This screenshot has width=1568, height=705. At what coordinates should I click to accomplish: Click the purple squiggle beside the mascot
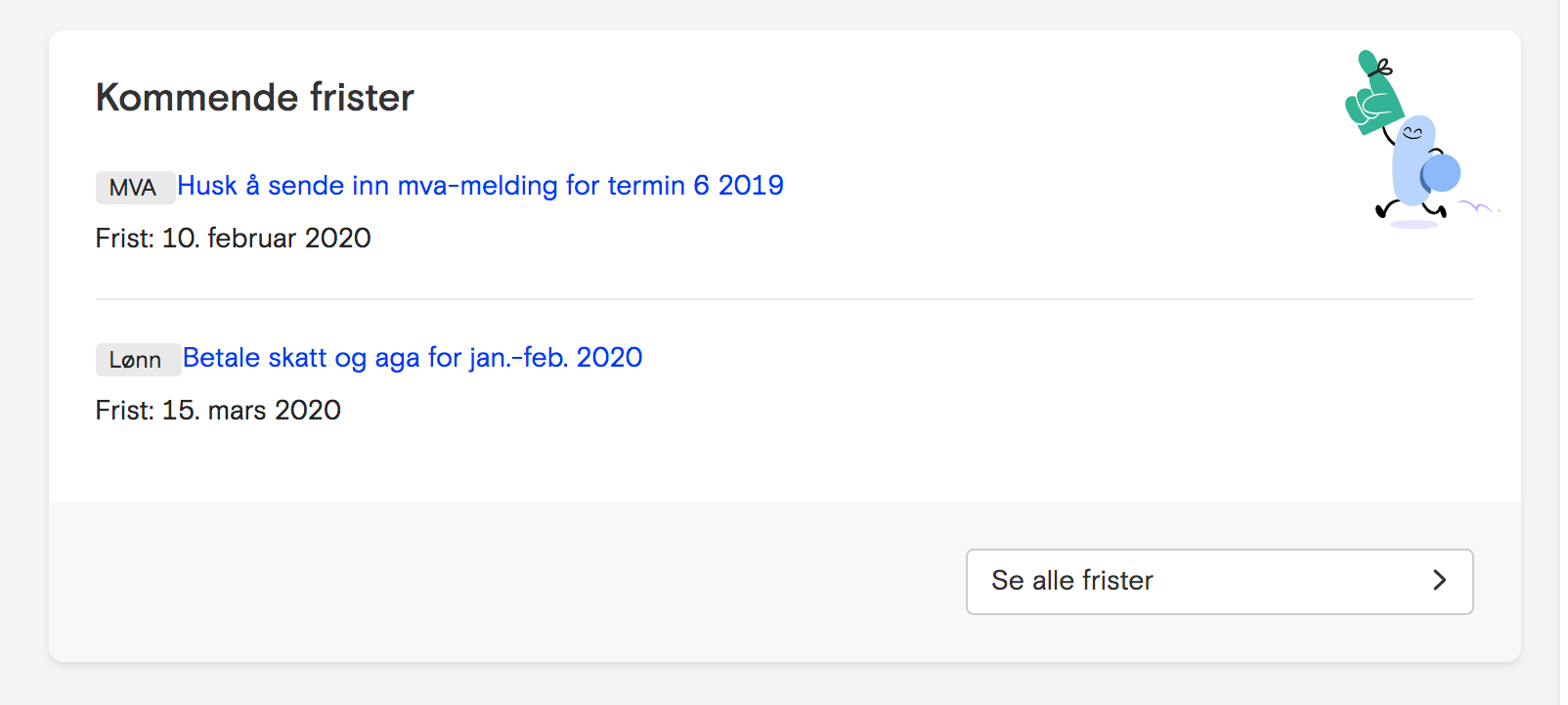pos(1477,206)
